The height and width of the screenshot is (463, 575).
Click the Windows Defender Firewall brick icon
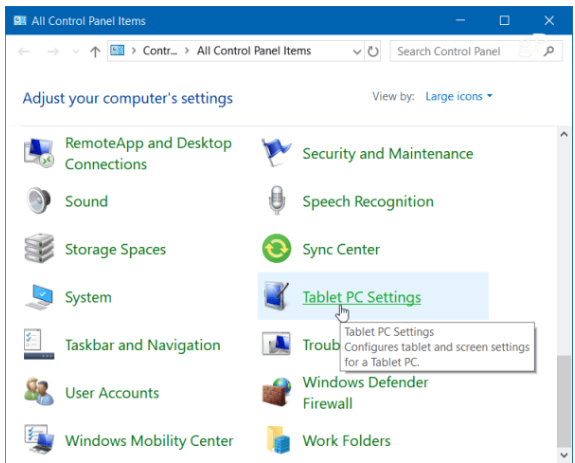[277, 392]
